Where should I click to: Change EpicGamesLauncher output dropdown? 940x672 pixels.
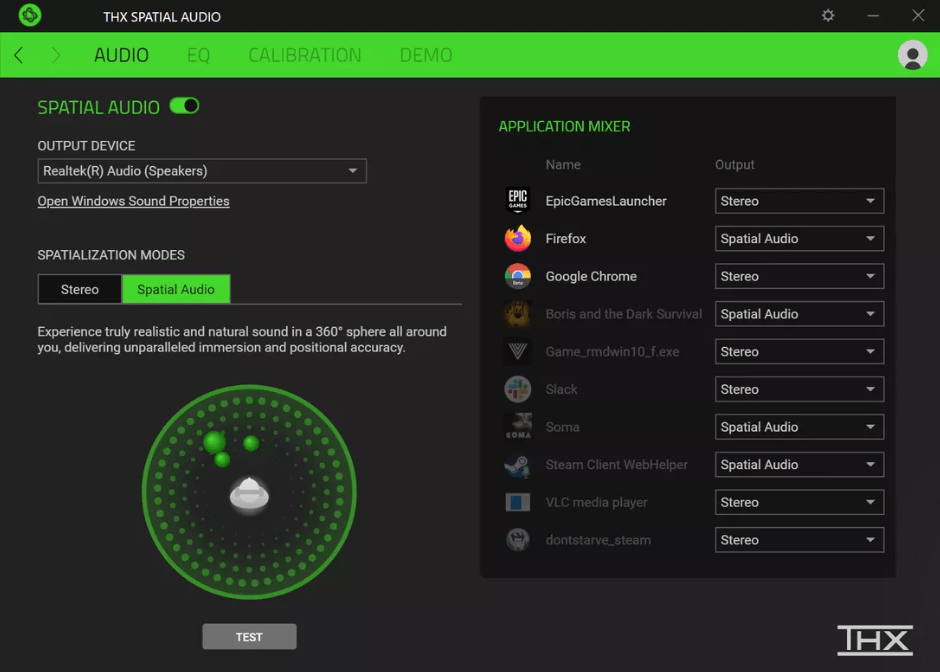click(799, 201)
